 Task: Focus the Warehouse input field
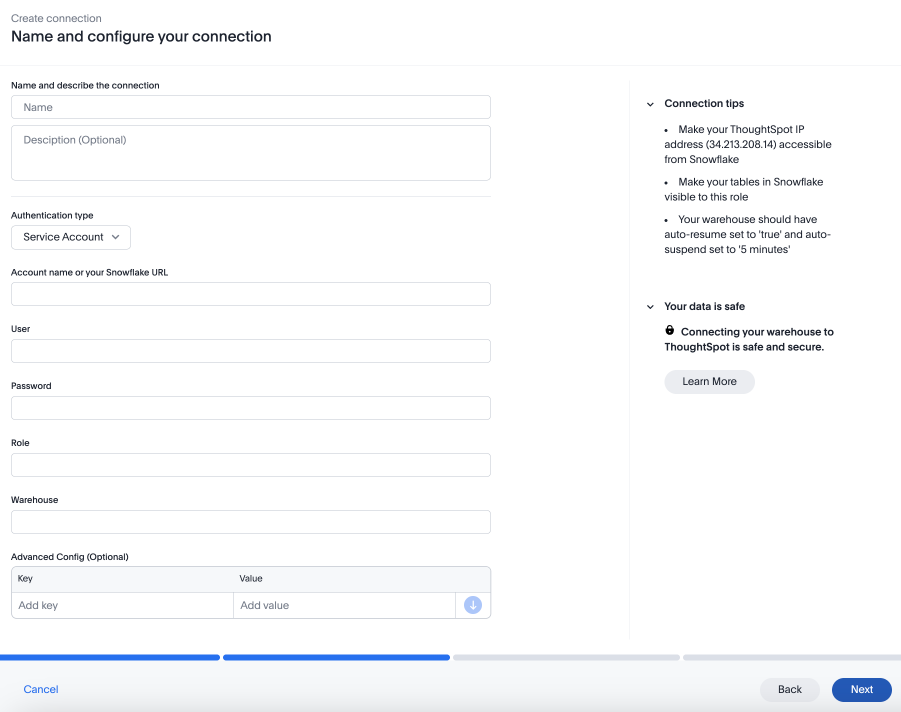click(250, 521)
